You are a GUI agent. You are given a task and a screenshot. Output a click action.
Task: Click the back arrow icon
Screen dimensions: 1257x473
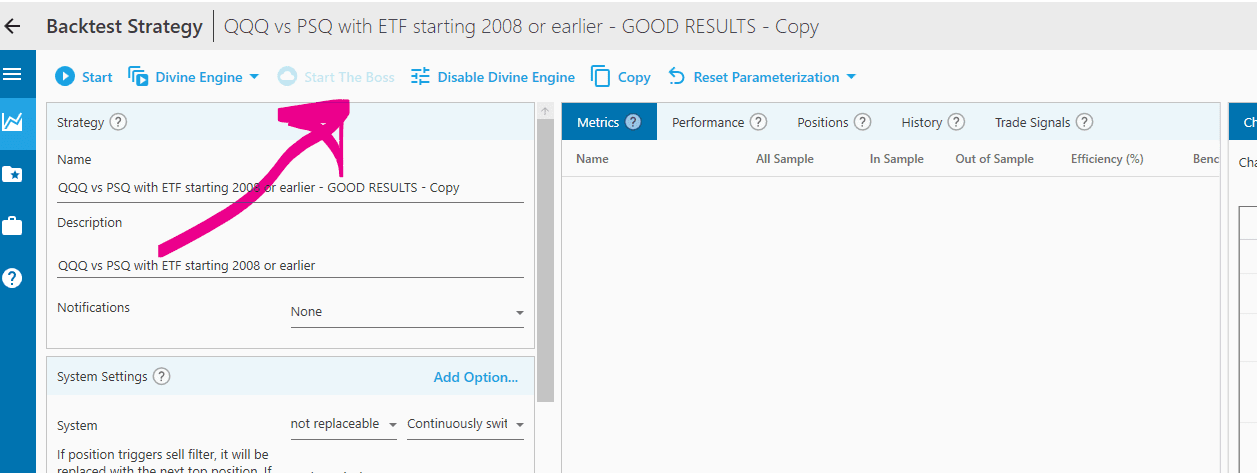pyautogui.click(x=13, y=27)
